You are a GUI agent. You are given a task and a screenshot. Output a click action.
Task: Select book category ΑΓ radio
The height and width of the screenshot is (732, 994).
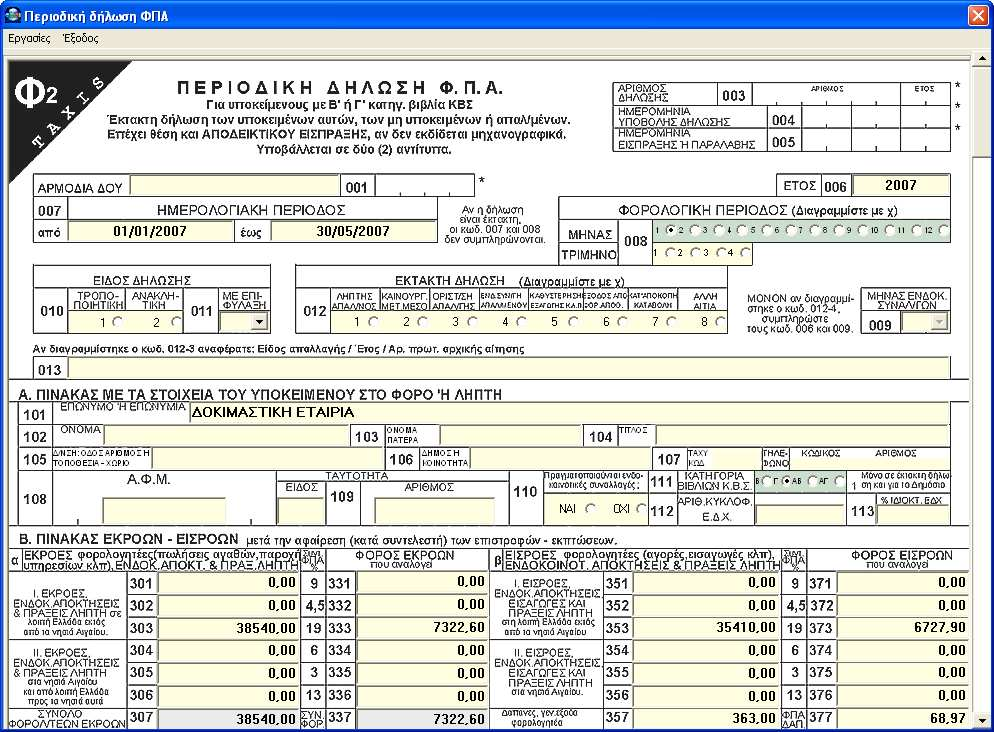click(x=839, y=481)
